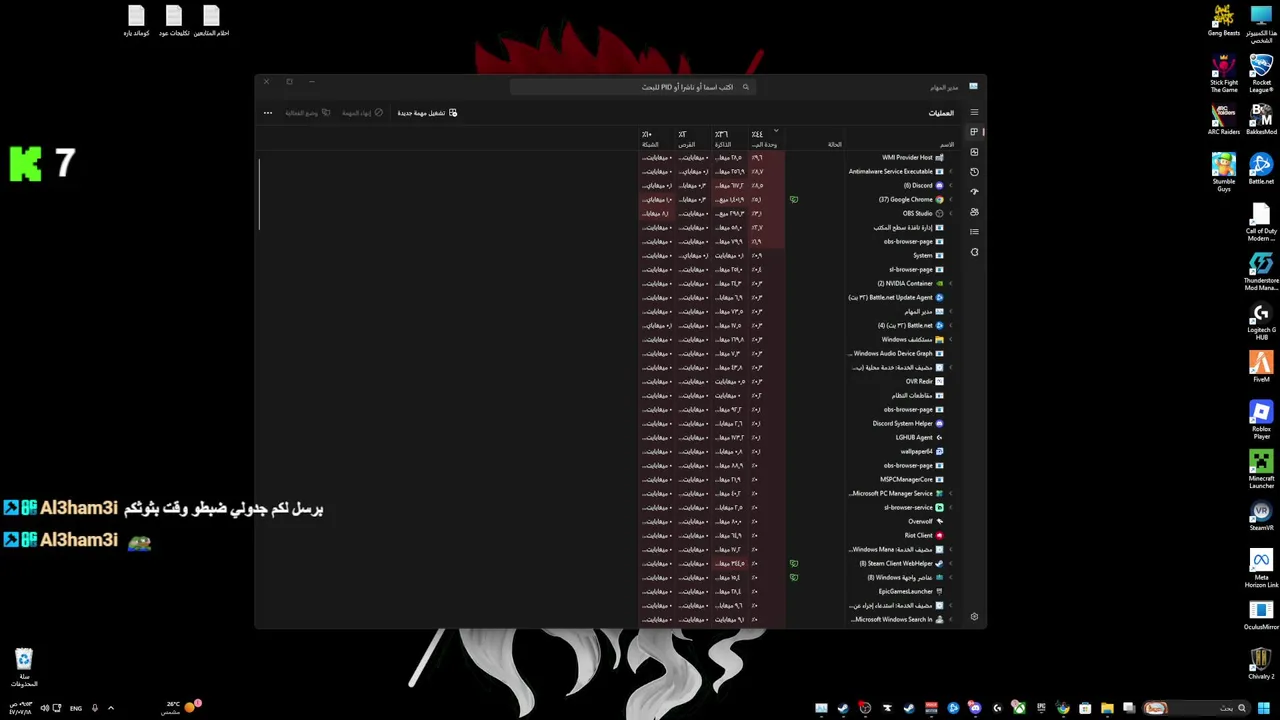This screenshot has width=1280, height=720.
Task: Open the Gang Beasts desktop shortcut
Action: [1224, 20]
